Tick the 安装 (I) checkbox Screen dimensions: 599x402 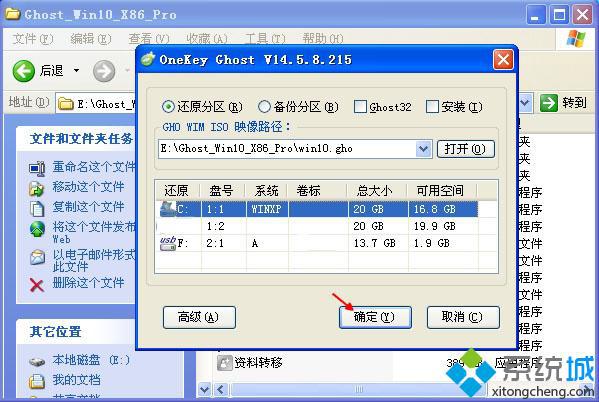432,107
